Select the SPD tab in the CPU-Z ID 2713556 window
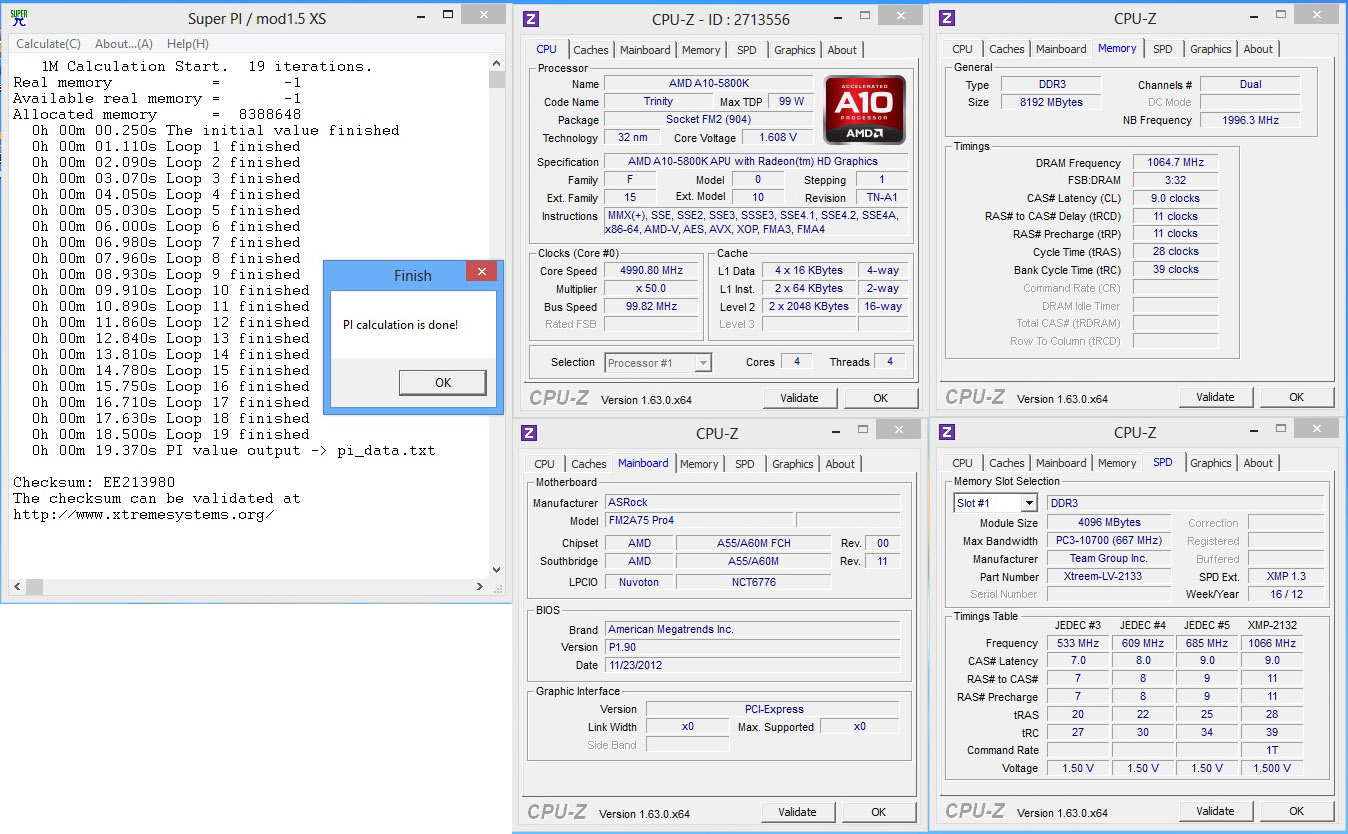This screenshot has height=834, width=1348. tap(747, 50)
